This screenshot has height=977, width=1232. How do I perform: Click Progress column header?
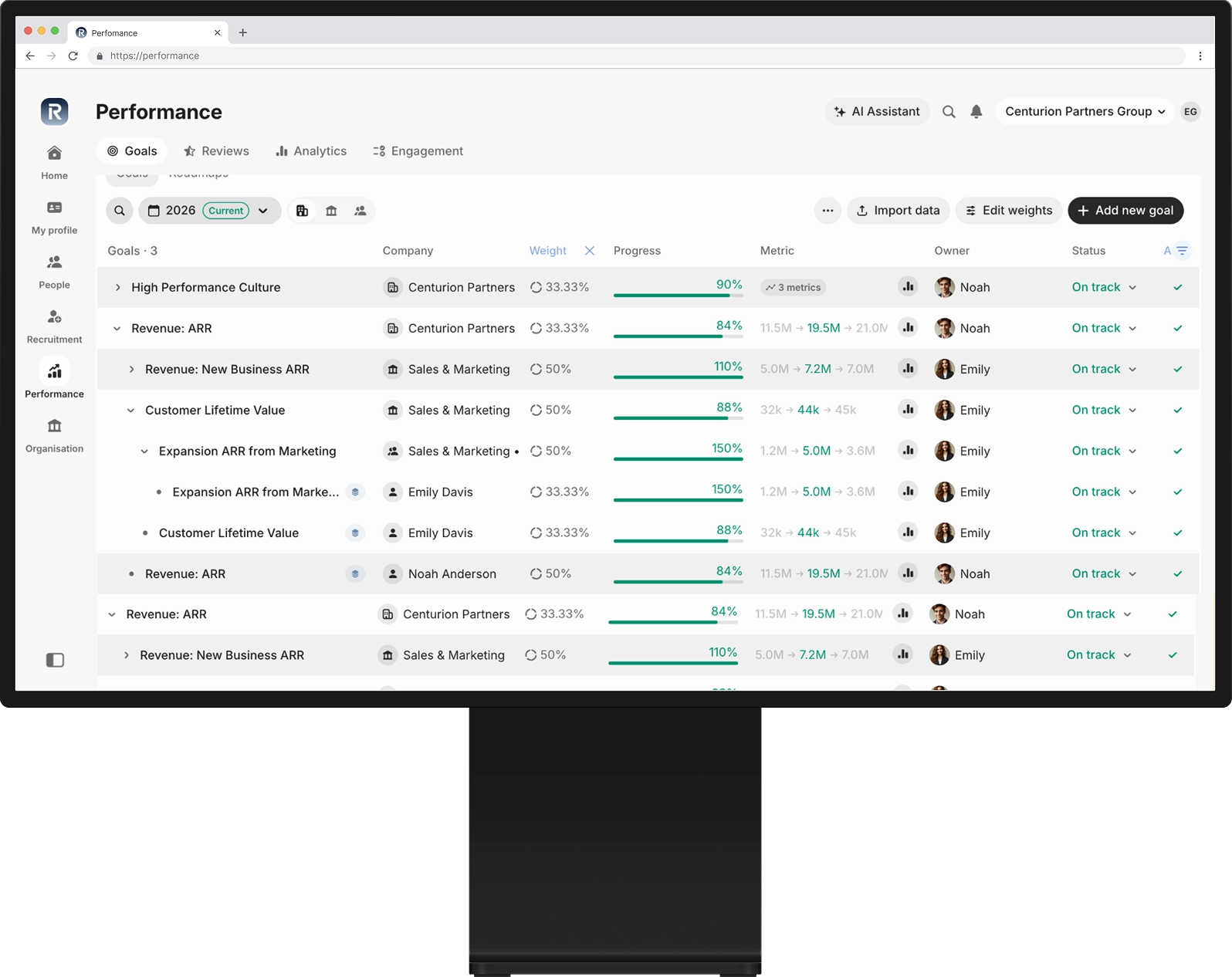pos(637,251)
